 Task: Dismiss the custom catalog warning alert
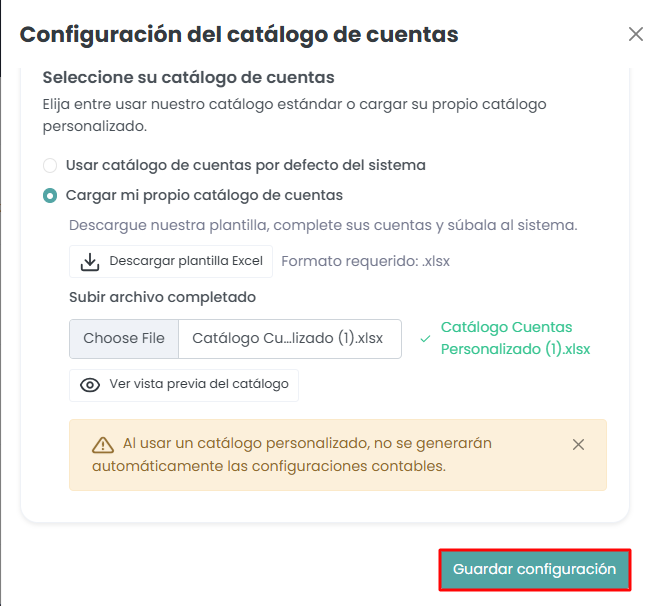(x=578, y=444)
